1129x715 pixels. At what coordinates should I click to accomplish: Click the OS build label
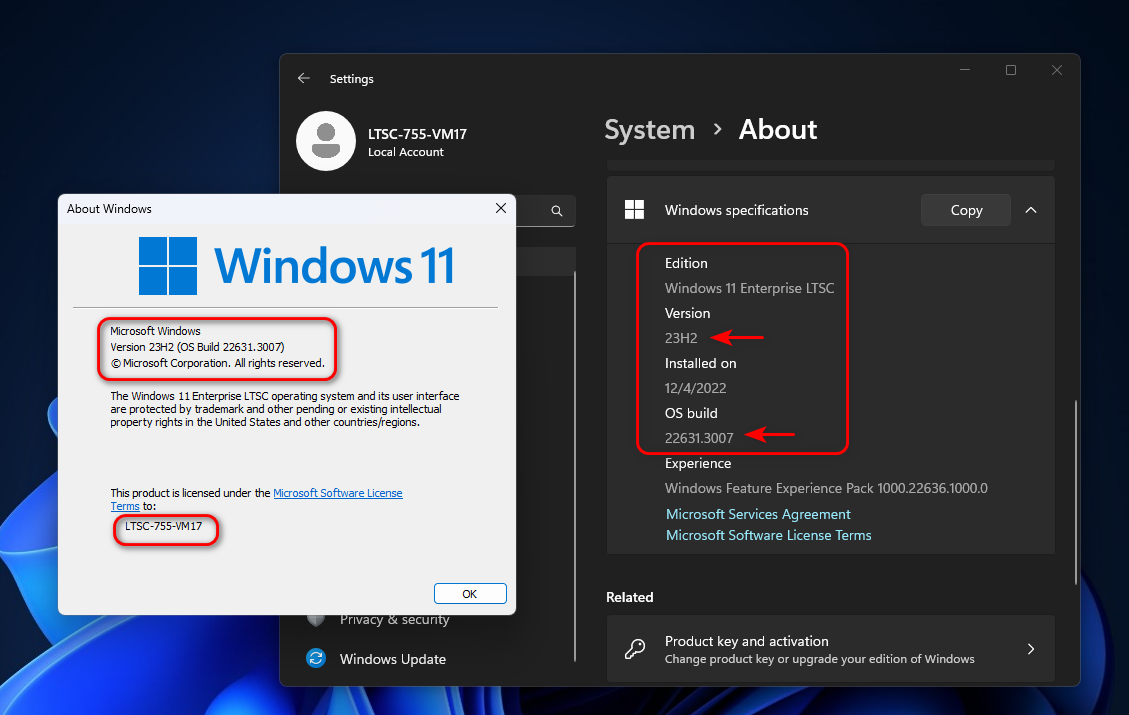click(x=691, y=413)
